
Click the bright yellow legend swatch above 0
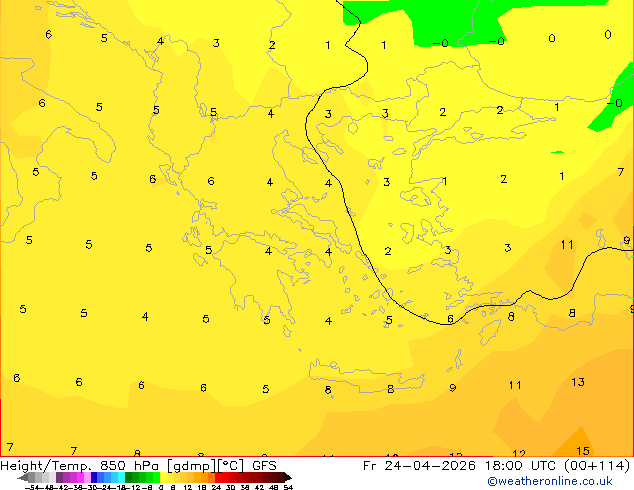pos(164,477)
